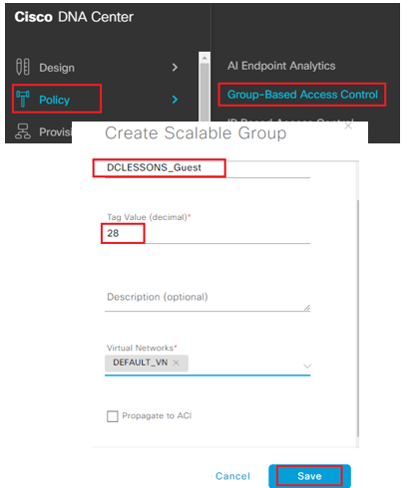Click the navigation menu scrollbar thumb

click(x=204, y=92)
